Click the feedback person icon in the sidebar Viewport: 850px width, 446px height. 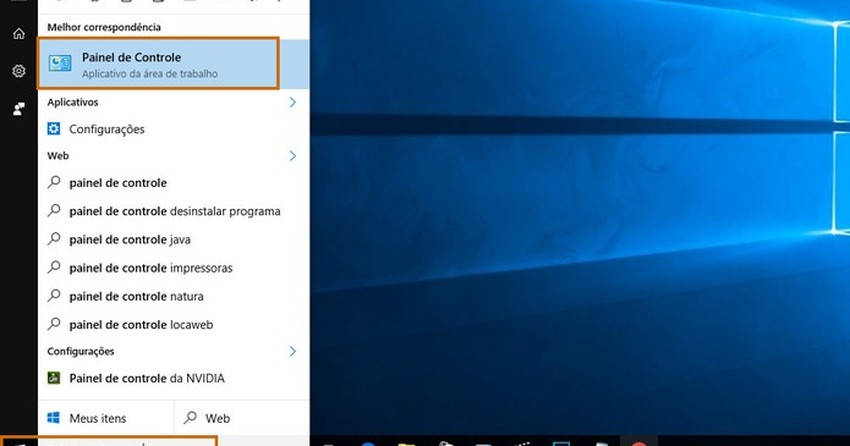[x=18, y=109]
